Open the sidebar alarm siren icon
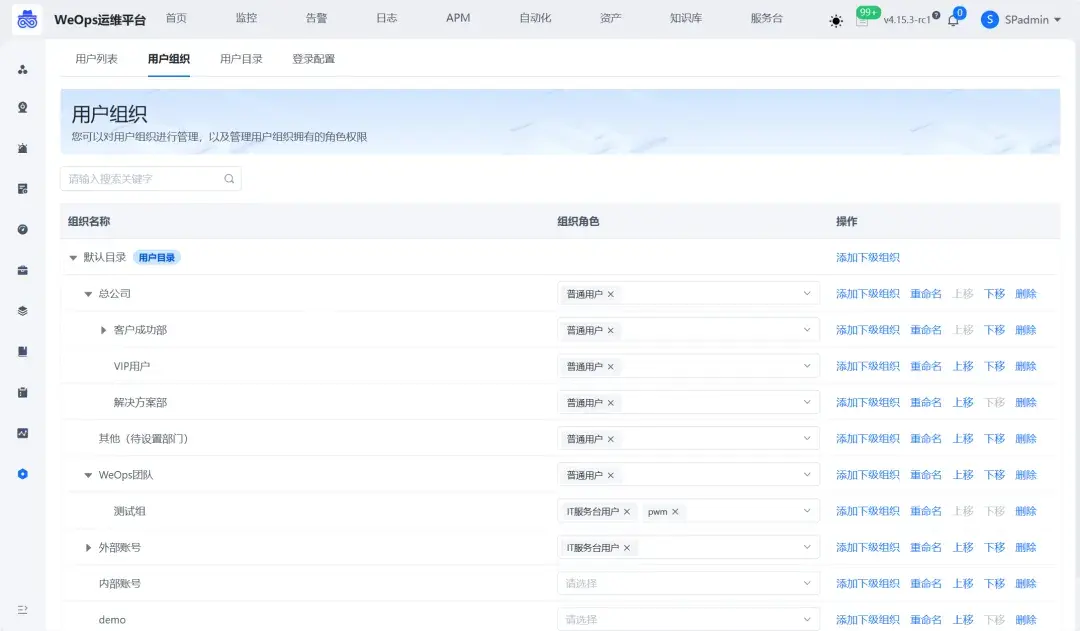This screenshot has width=1080, height=631. point(23,148)
